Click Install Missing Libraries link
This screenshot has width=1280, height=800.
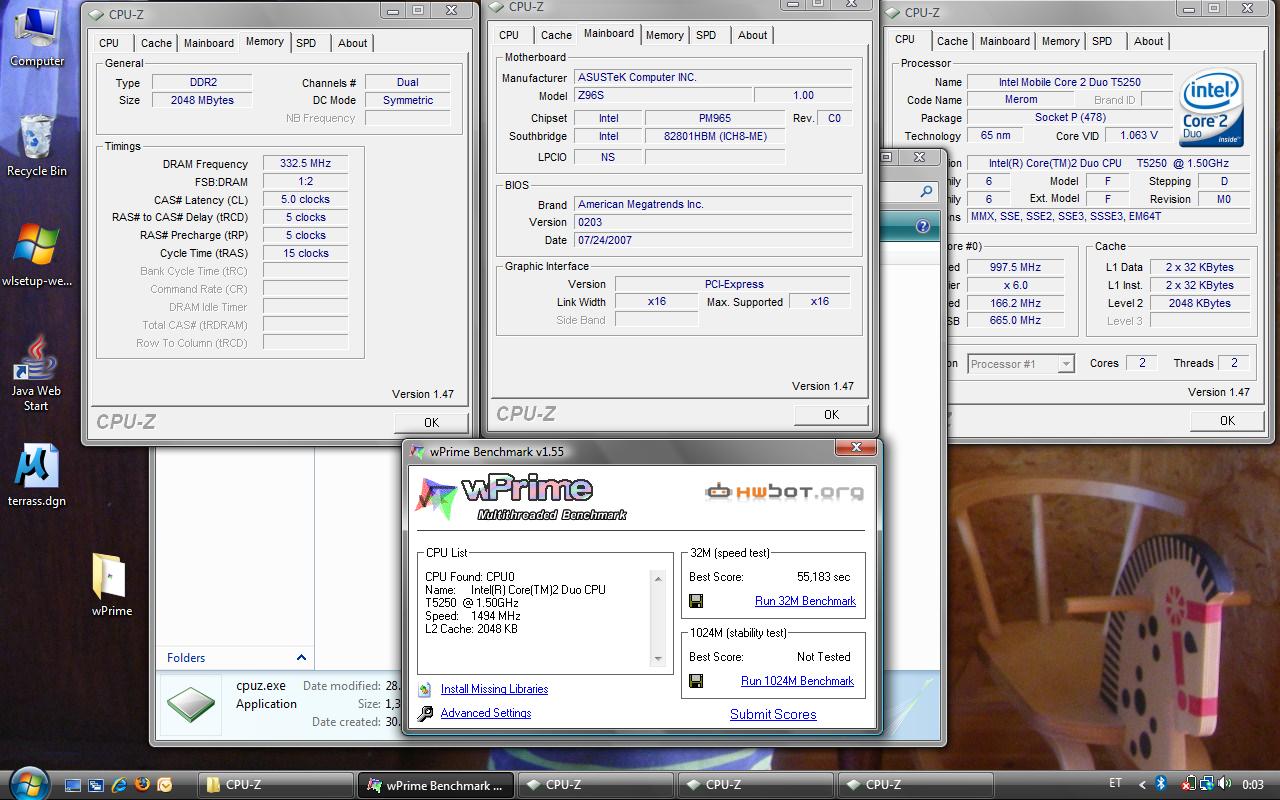494,689
